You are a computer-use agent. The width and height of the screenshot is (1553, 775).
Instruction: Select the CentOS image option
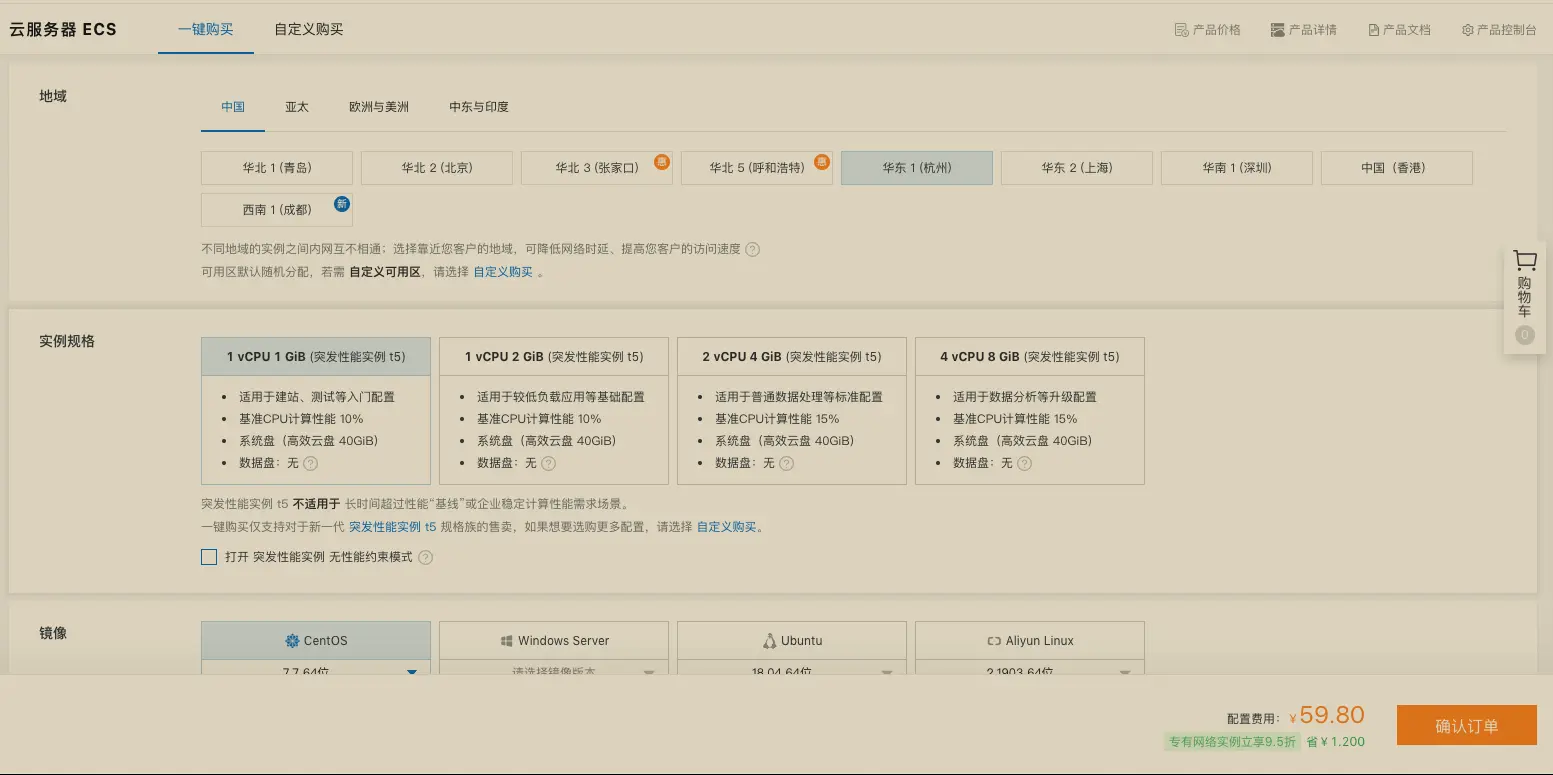point(316,641)
